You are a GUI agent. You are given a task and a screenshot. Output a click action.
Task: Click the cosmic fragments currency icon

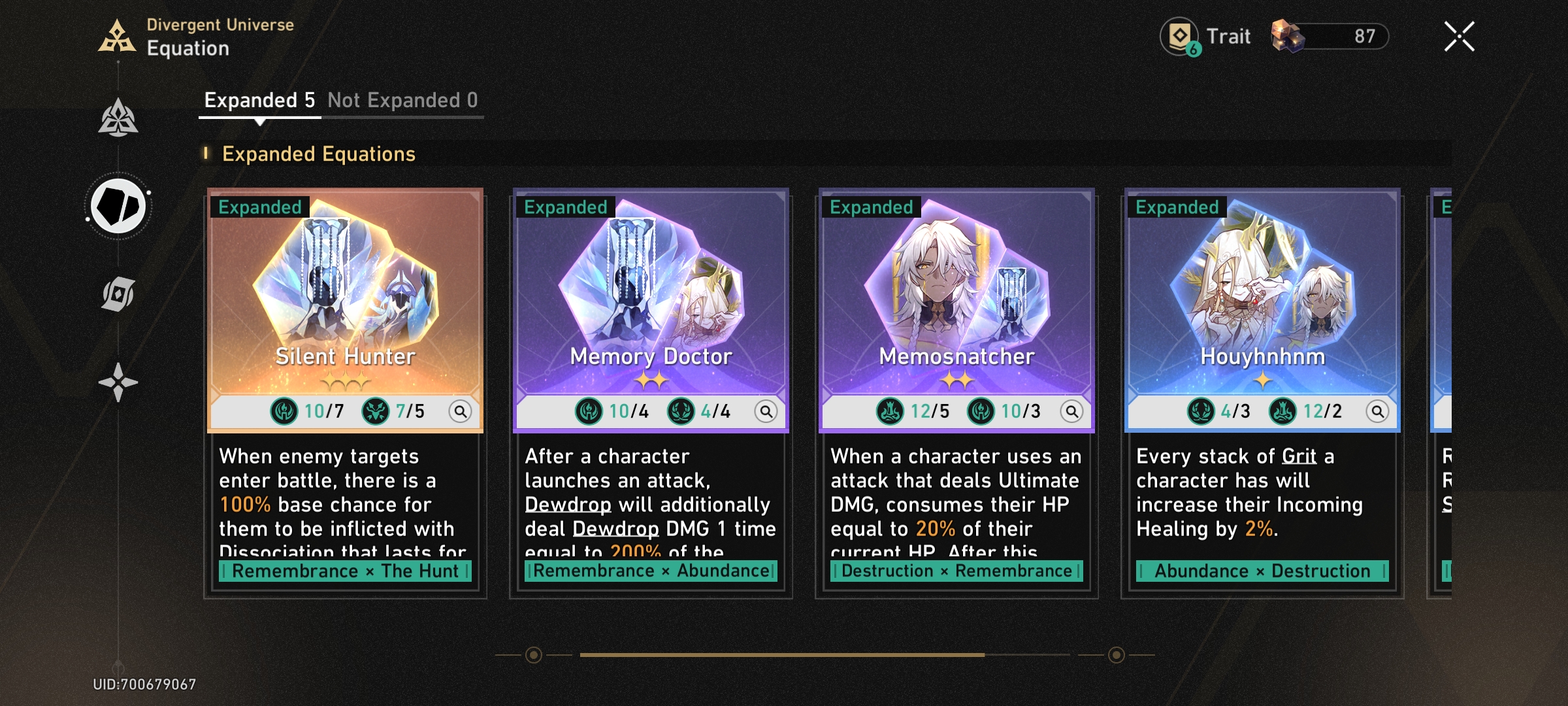(1288, 36)
